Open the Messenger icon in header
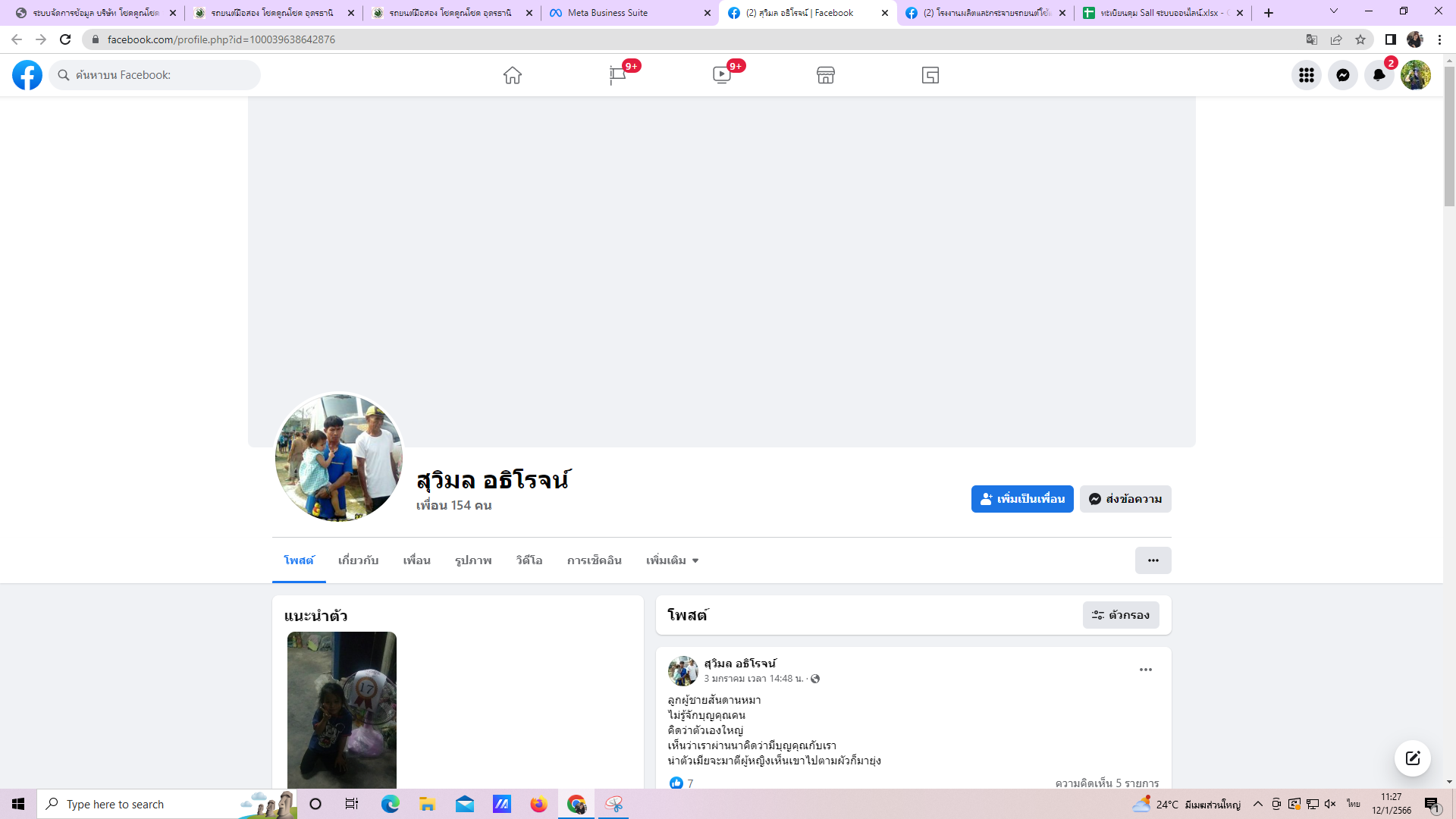Viewport: 1456px width, 819px height. (x=1343, y=75)
